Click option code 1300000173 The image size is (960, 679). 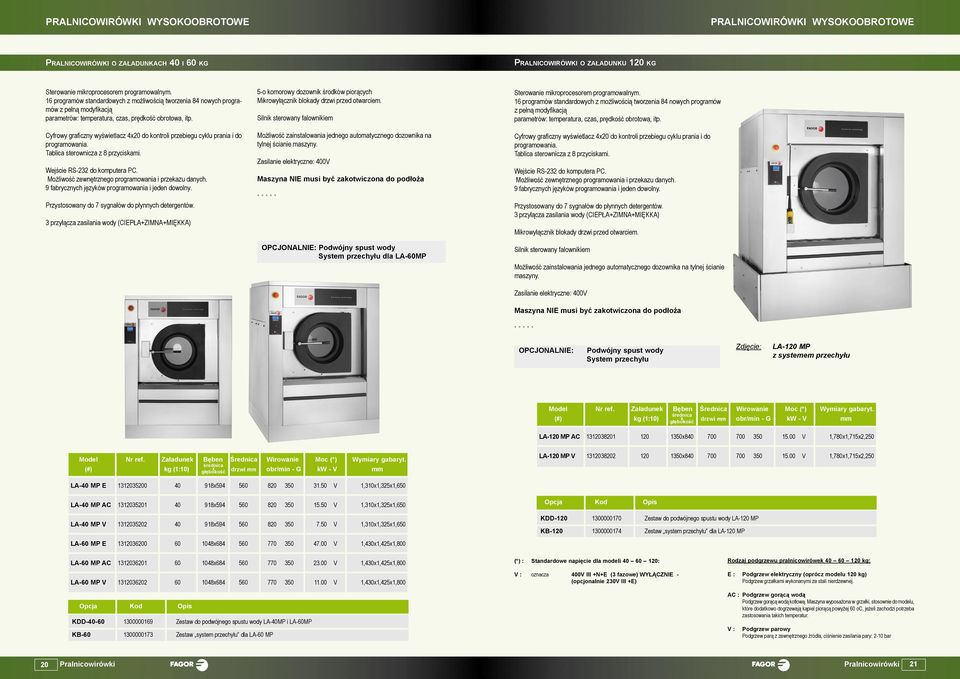coord(138,635)
